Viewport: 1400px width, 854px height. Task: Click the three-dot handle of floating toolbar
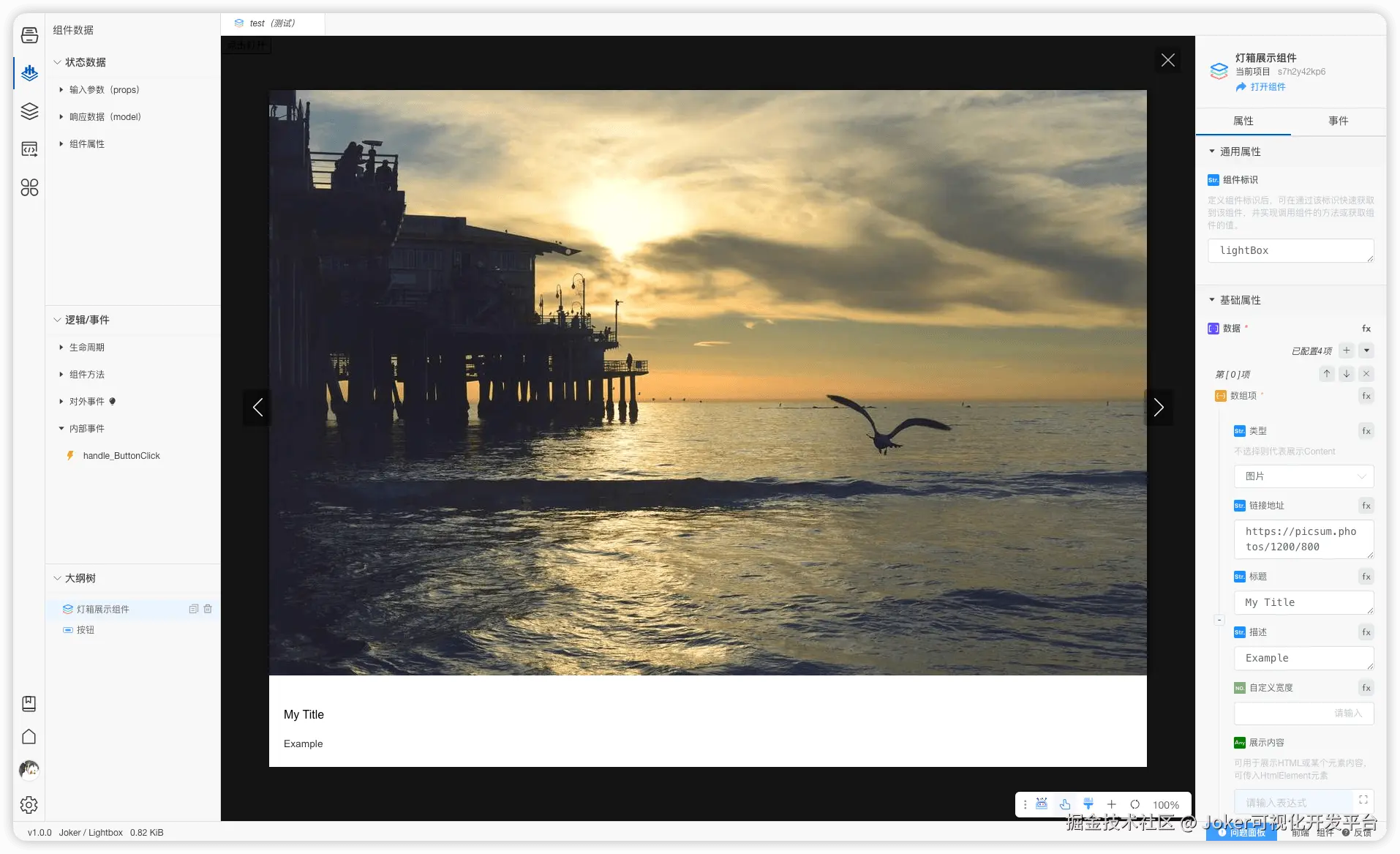tap(1025, 804)
